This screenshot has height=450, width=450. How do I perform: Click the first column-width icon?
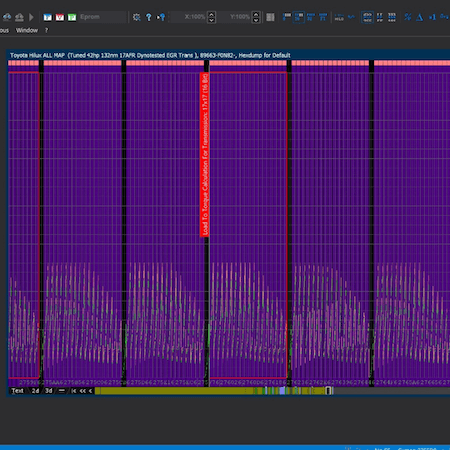286,17
